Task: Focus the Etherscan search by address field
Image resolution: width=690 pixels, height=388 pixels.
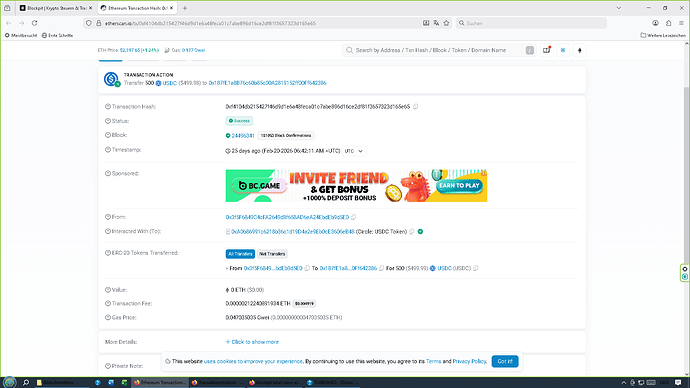Action: (439, 50)
